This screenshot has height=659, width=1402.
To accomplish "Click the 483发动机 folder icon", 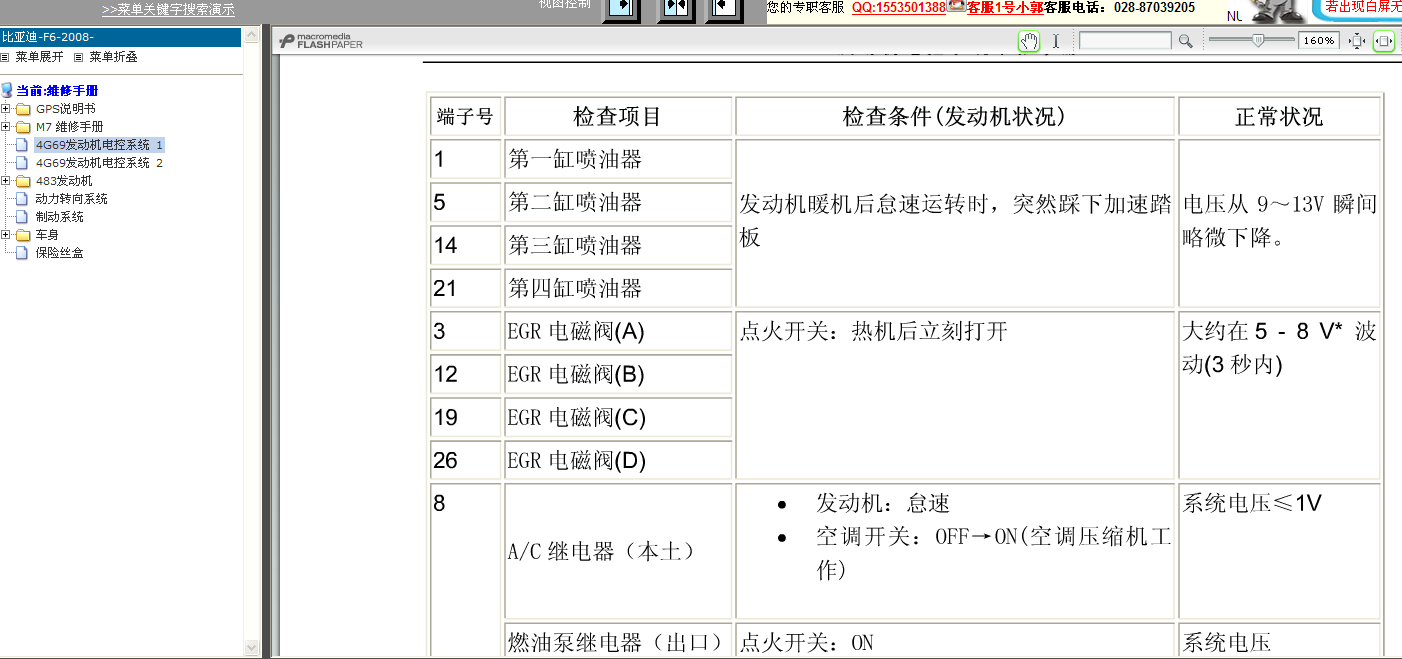I will [23, 181].
